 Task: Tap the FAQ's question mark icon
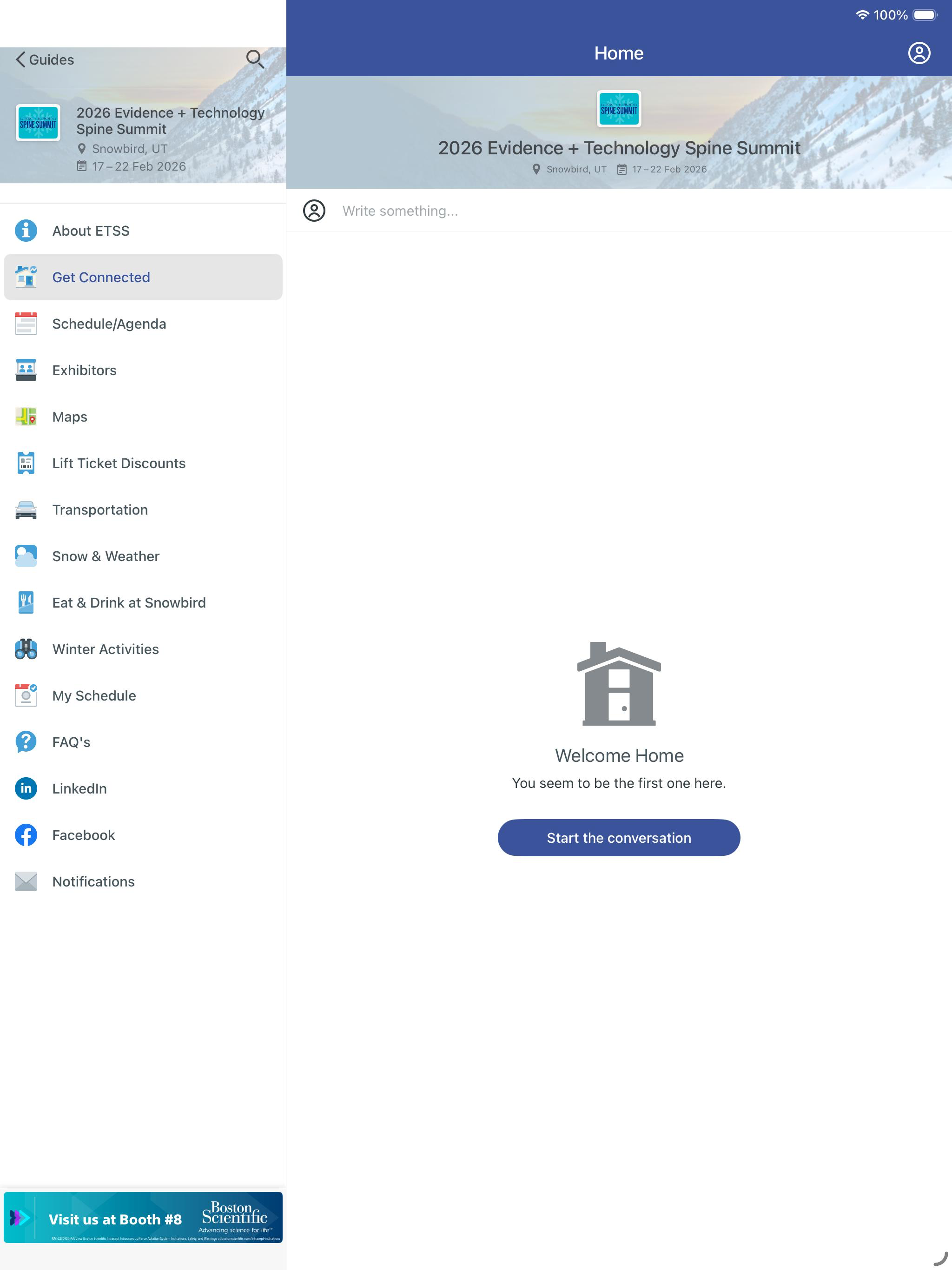point(26,742)
